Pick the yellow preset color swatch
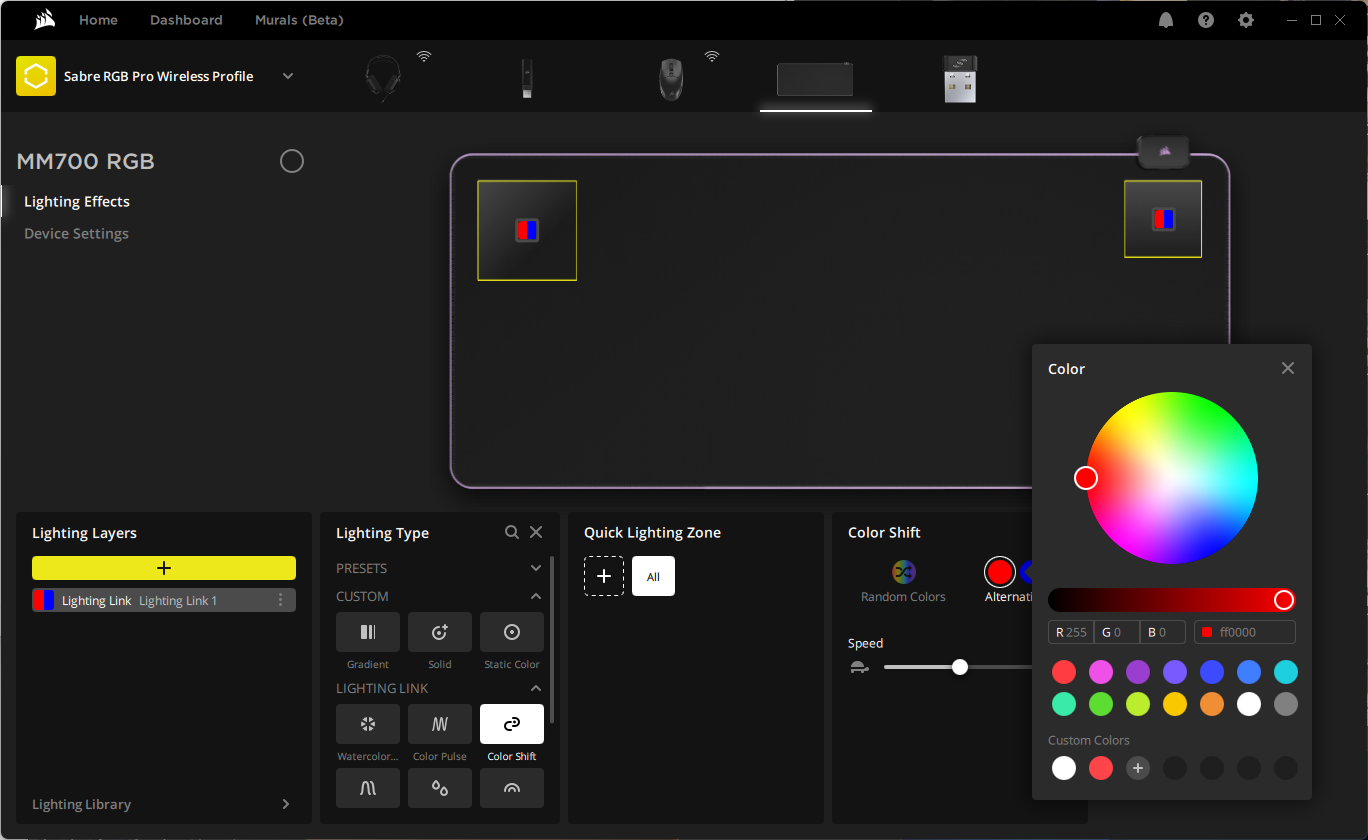Viewport: 1368px width, 840px height. tap(1175, 704)
